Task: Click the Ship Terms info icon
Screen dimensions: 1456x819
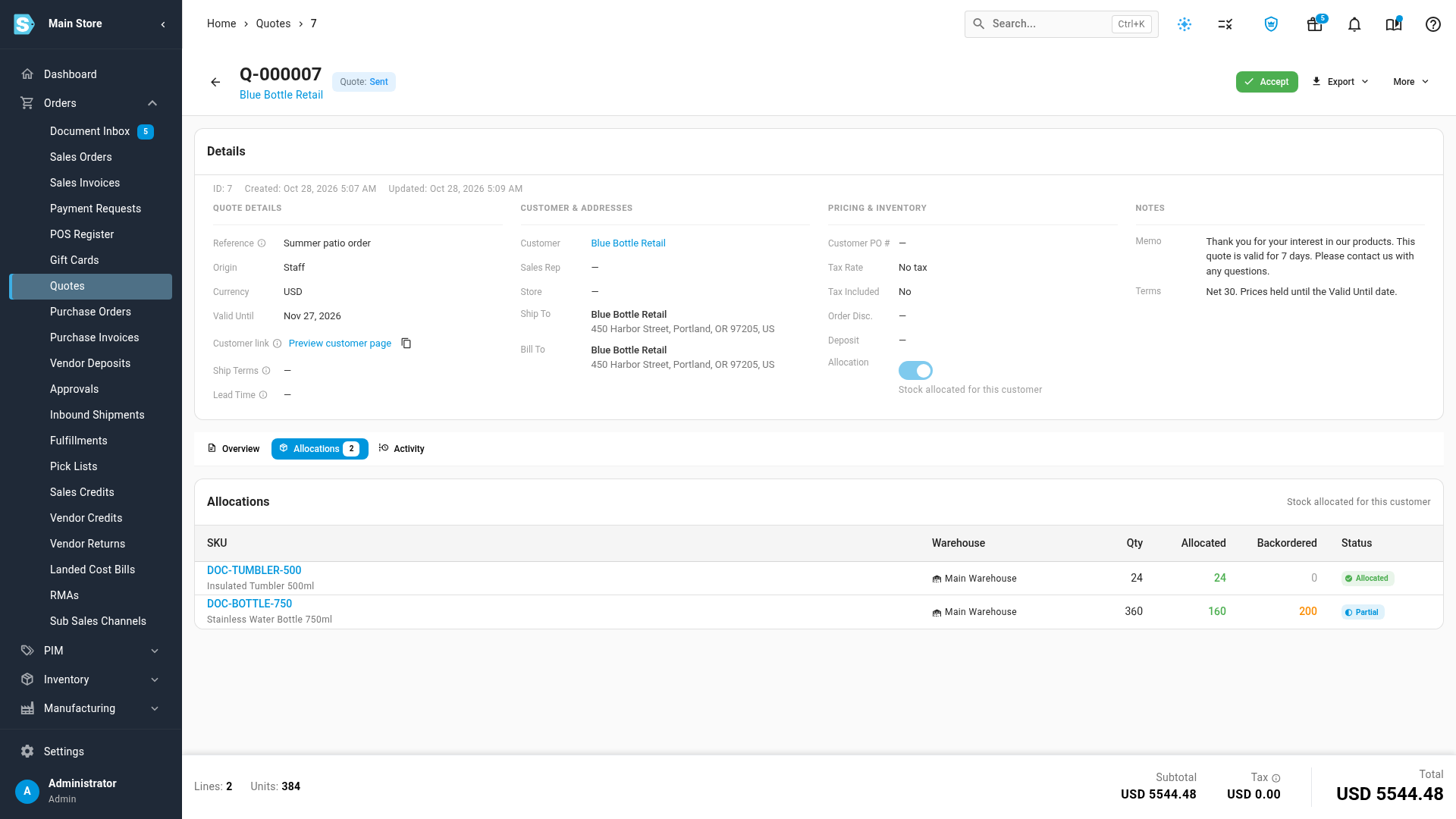Action: (x=266, y=371)
